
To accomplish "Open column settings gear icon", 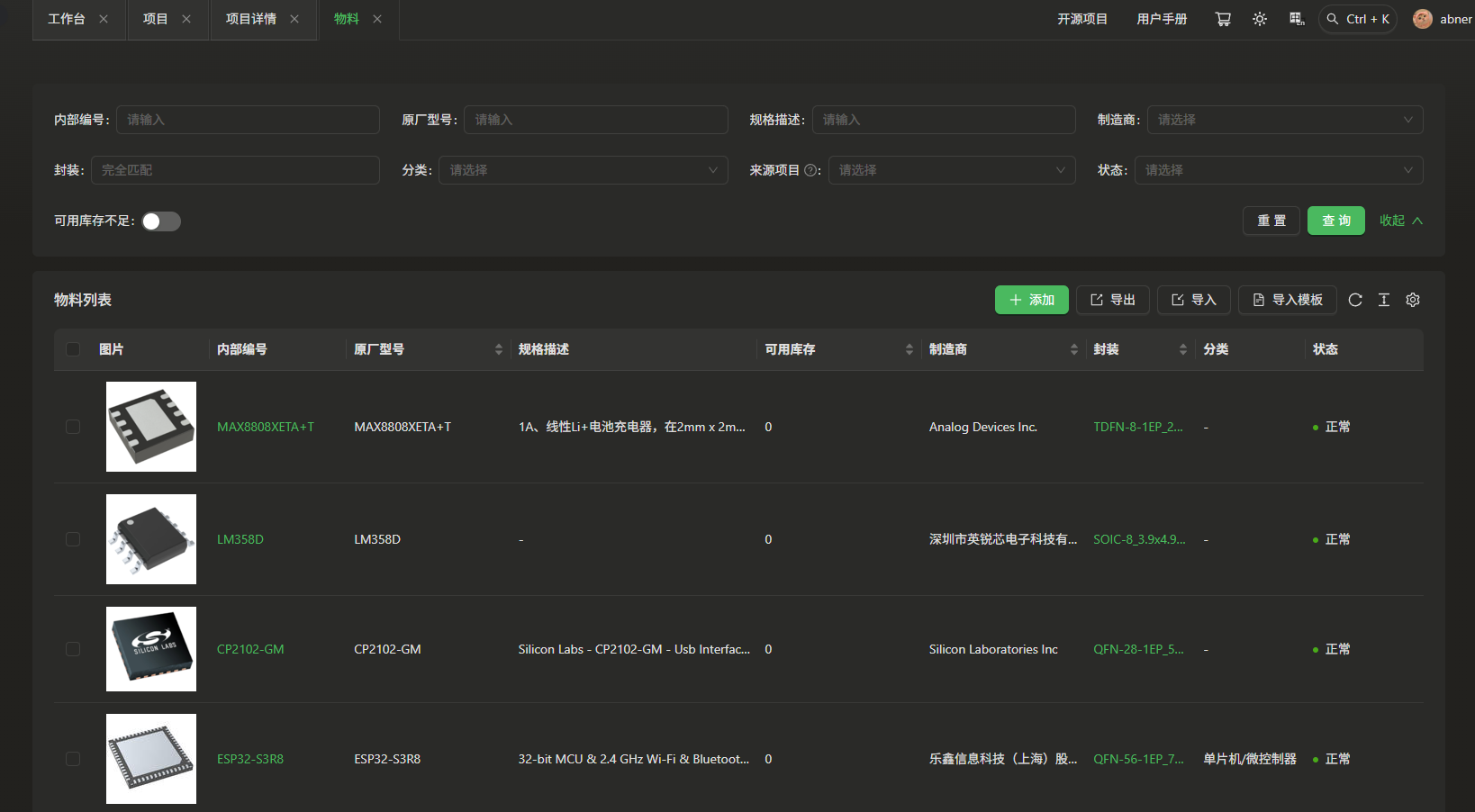I will click(1413, 300).
